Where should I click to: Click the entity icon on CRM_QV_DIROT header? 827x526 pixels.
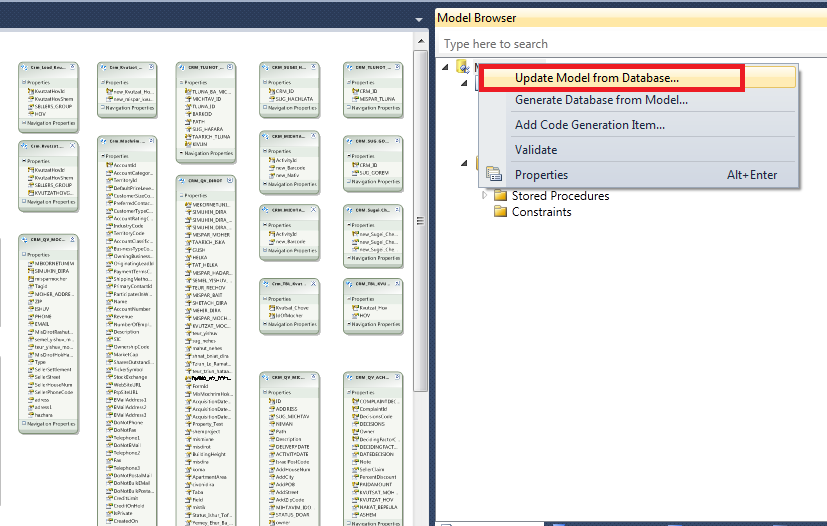click(x=182, y=180)
